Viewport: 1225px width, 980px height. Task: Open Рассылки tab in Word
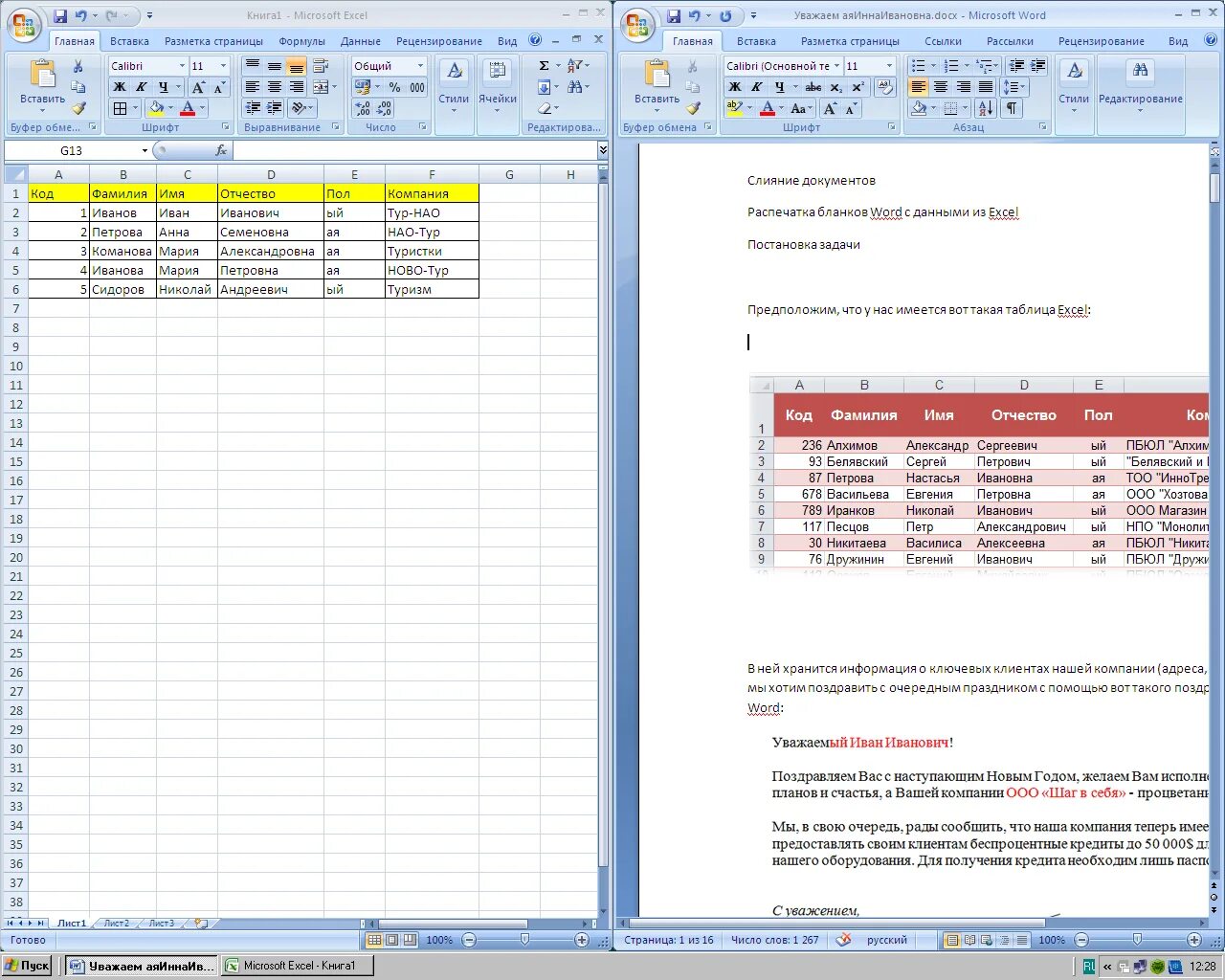pyautogui.click(x=1011, y=41)
